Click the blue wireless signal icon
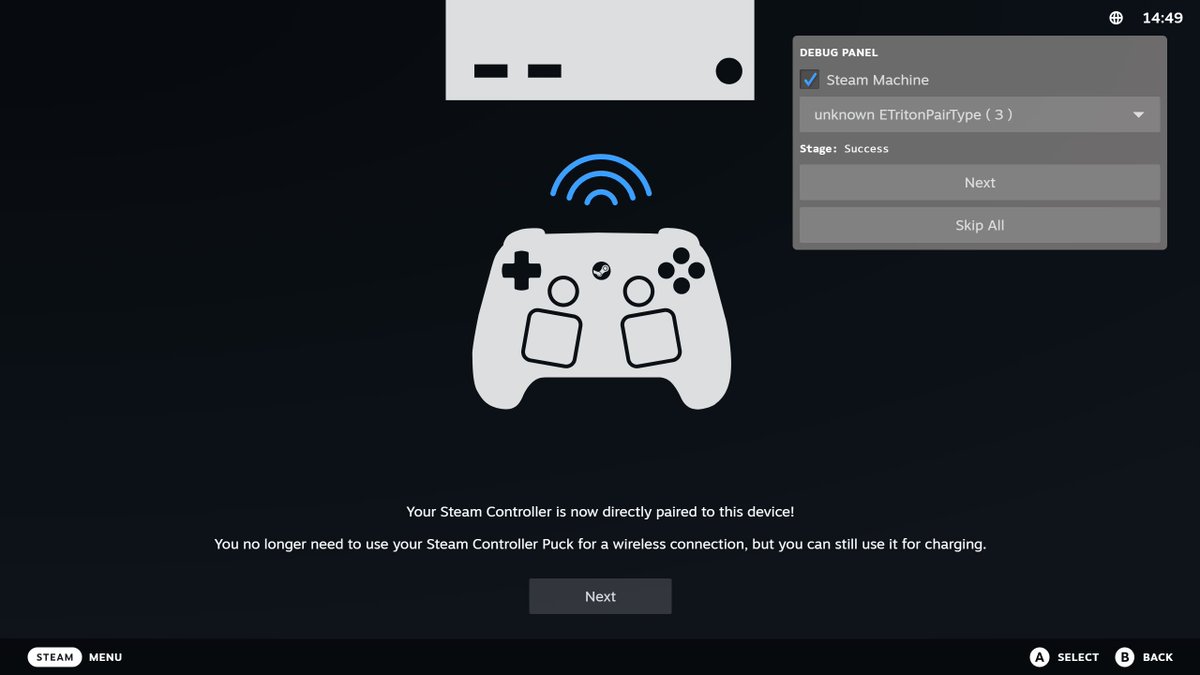1200x675 pixels. coord(601,180)
